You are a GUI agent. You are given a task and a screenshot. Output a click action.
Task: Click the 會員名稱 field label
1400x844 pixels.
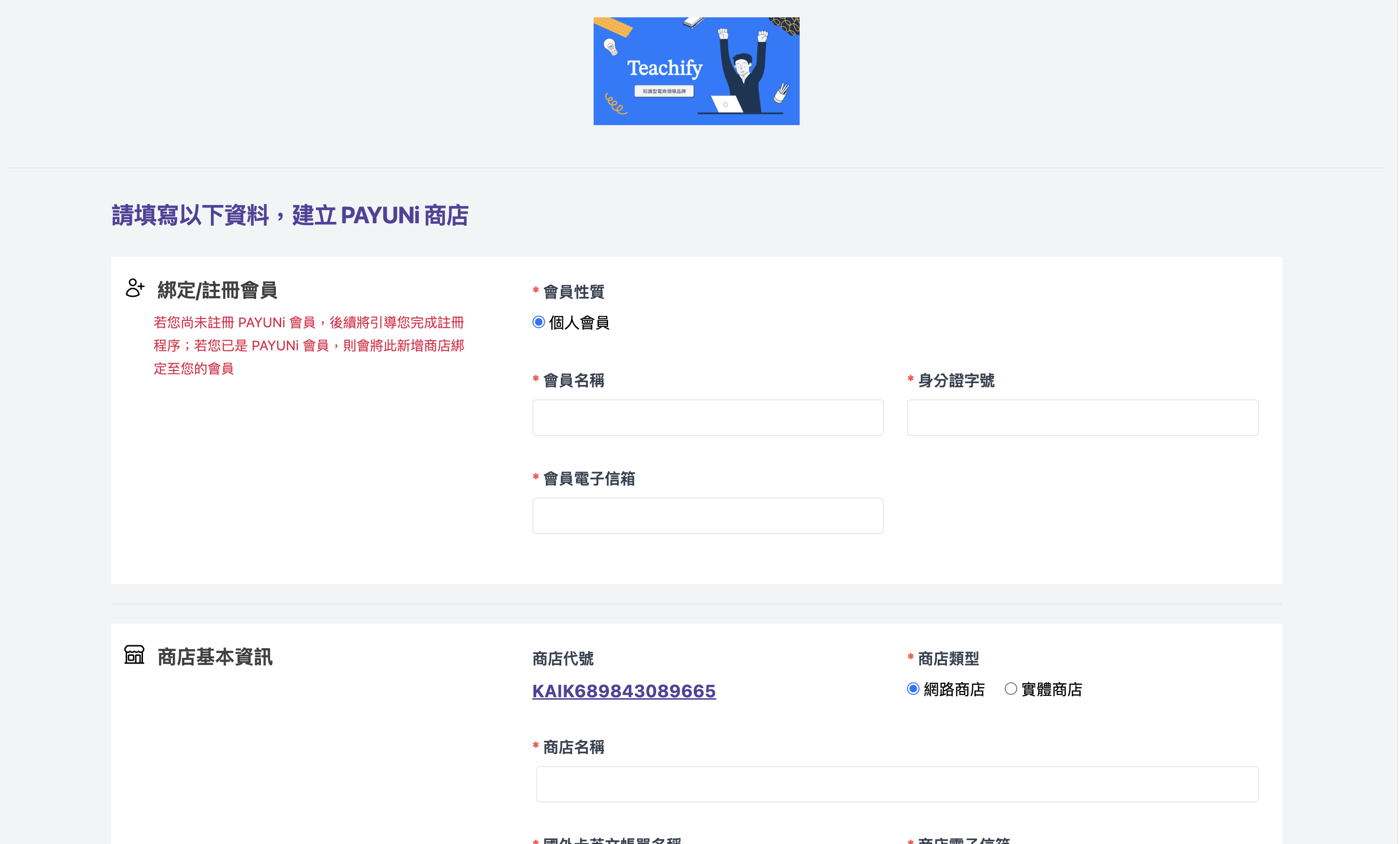[573, 381]
